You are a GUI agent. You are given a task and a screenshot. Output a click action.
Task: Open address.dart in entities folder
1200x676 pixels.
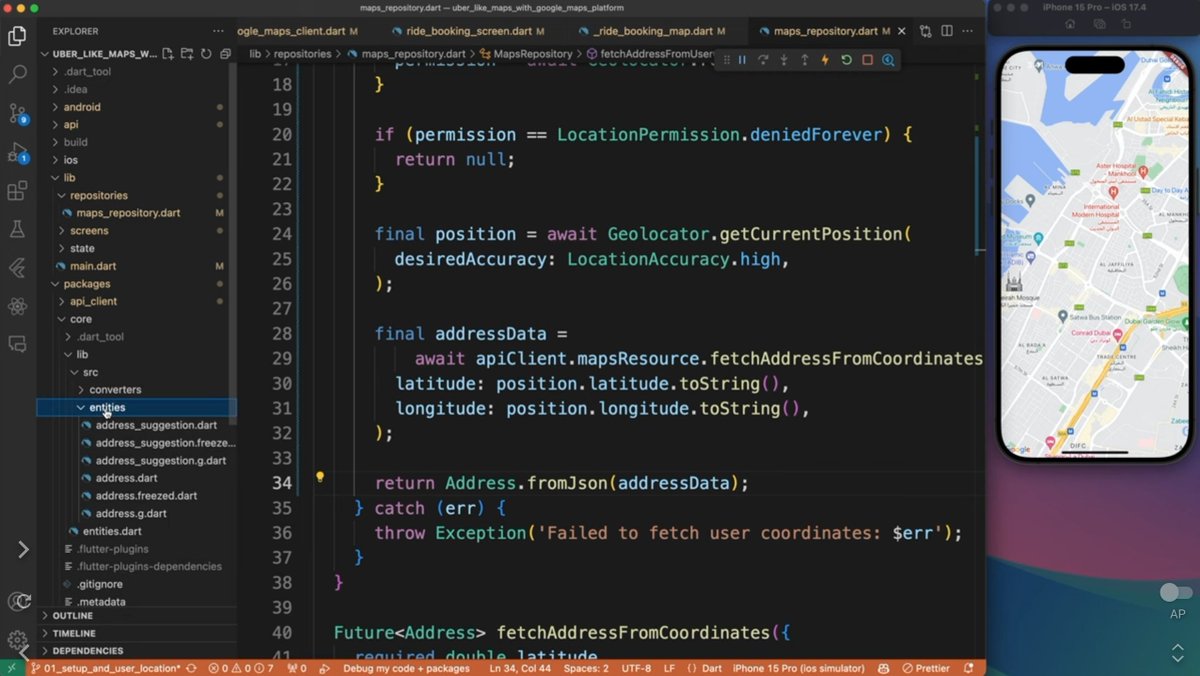pyautogui.click(x=136, y=478)
